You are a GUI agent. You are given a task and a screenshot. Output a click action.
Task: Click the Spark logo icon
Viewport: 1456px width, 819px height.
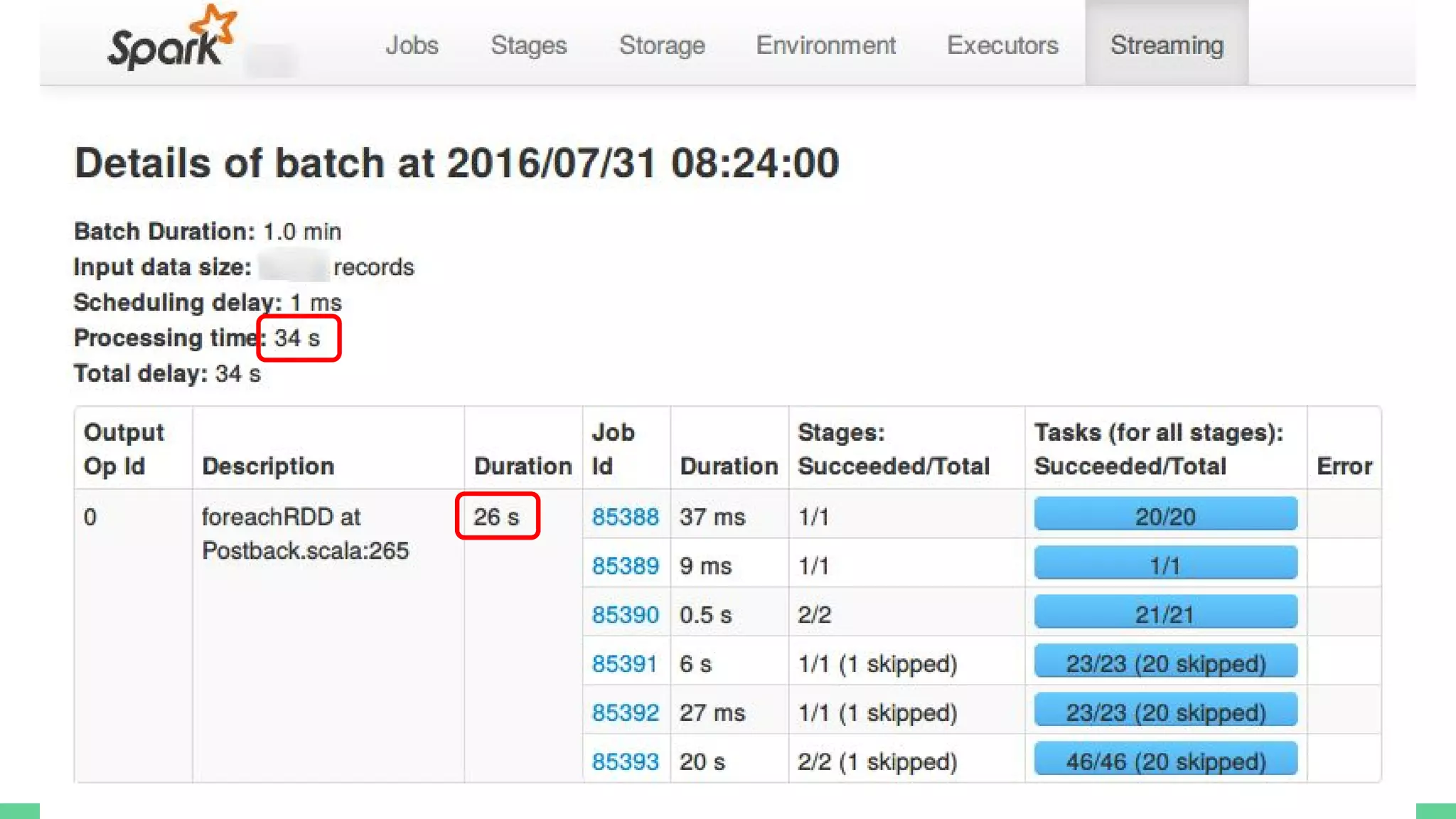[x=171, y=39]
